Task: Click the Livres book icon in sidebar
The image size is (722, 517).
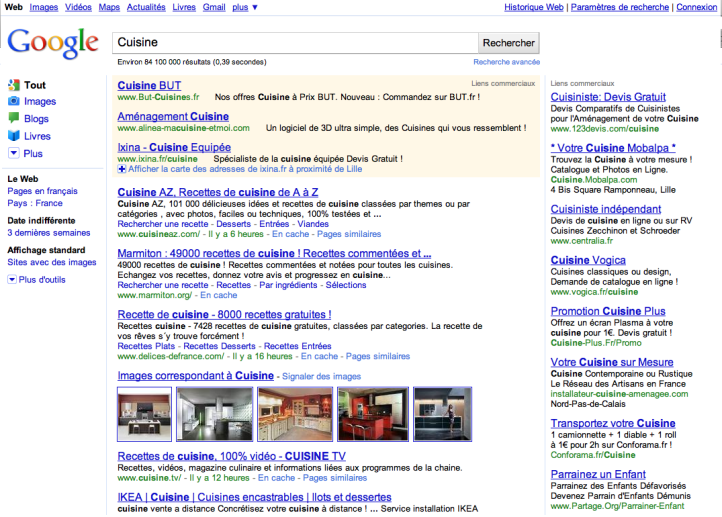Action: click(14, 136)
